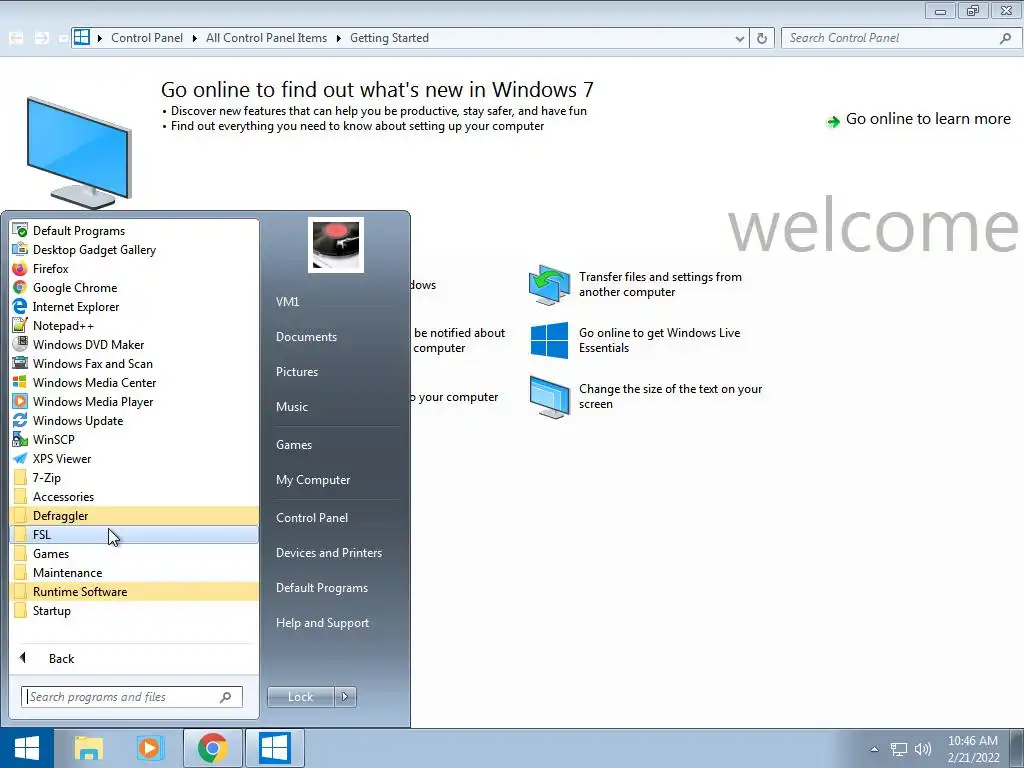Launch WinSCP icon

click(20, 440)
